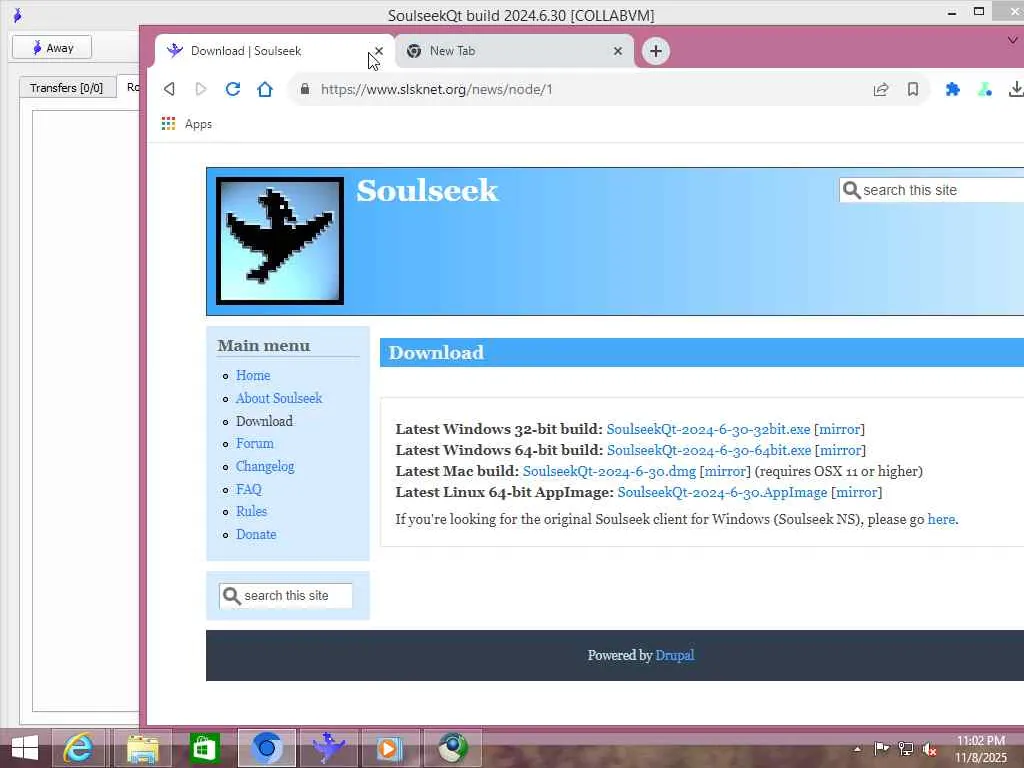Screen dimensions: 1024x768
Task: Click the muted volume tray icon
Action: [x=929, y=749]
